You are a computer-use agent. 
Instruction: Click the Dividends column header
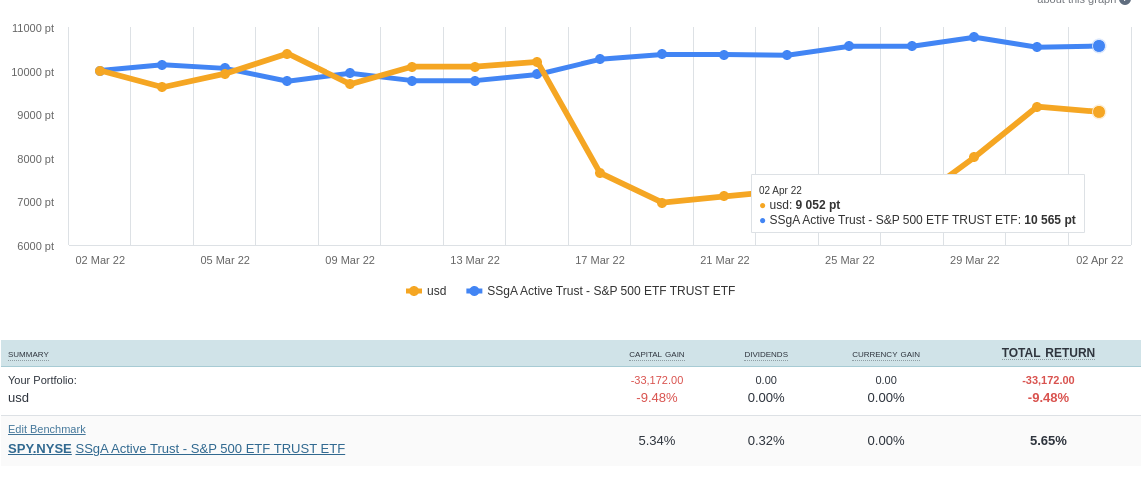766,354
